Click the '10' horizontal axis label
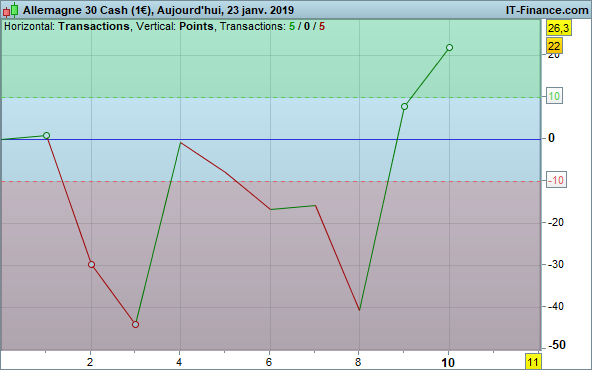 (448, 363)
